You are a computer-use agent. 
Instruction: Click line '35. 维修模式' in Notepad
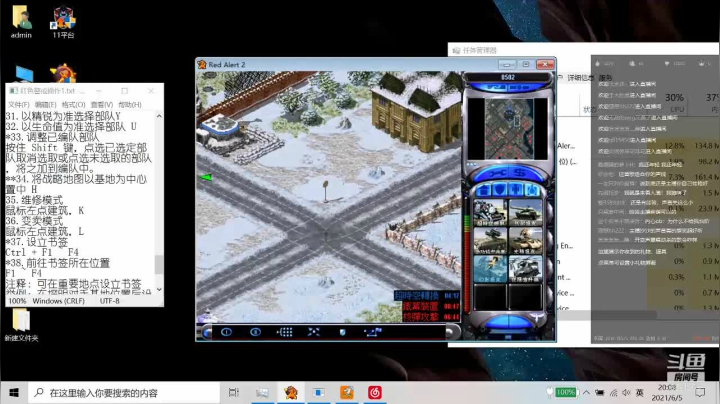pyautogui.click(x=34, y=200)
